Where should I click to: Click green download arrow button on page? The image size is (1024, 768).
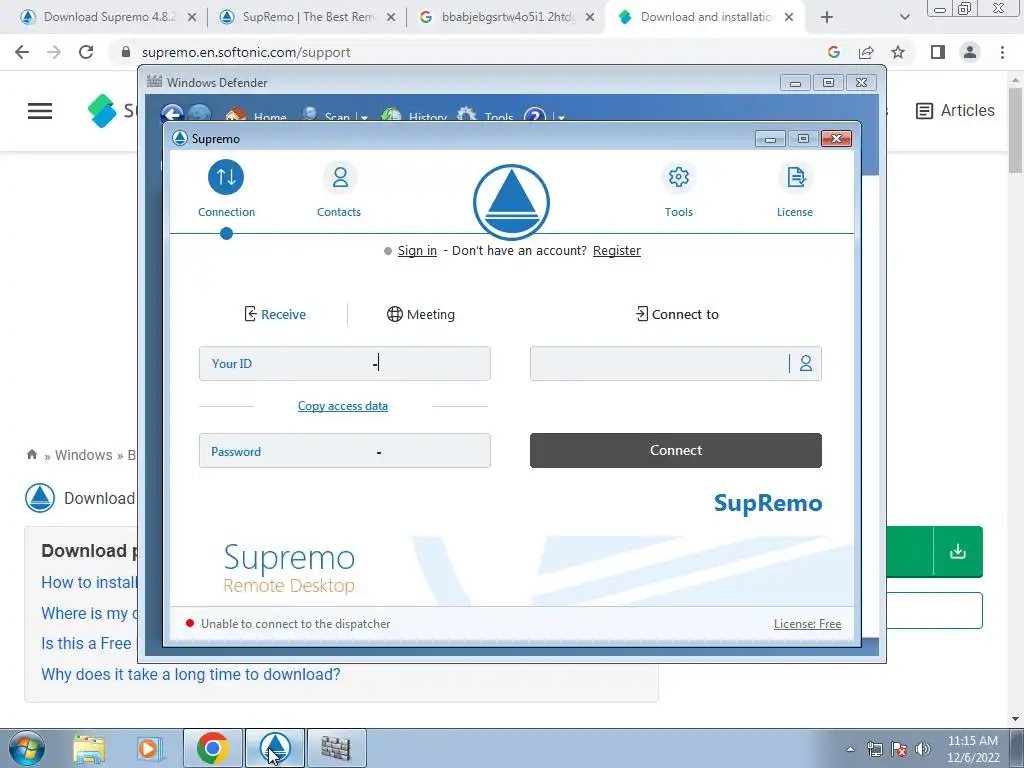point(958,551)
